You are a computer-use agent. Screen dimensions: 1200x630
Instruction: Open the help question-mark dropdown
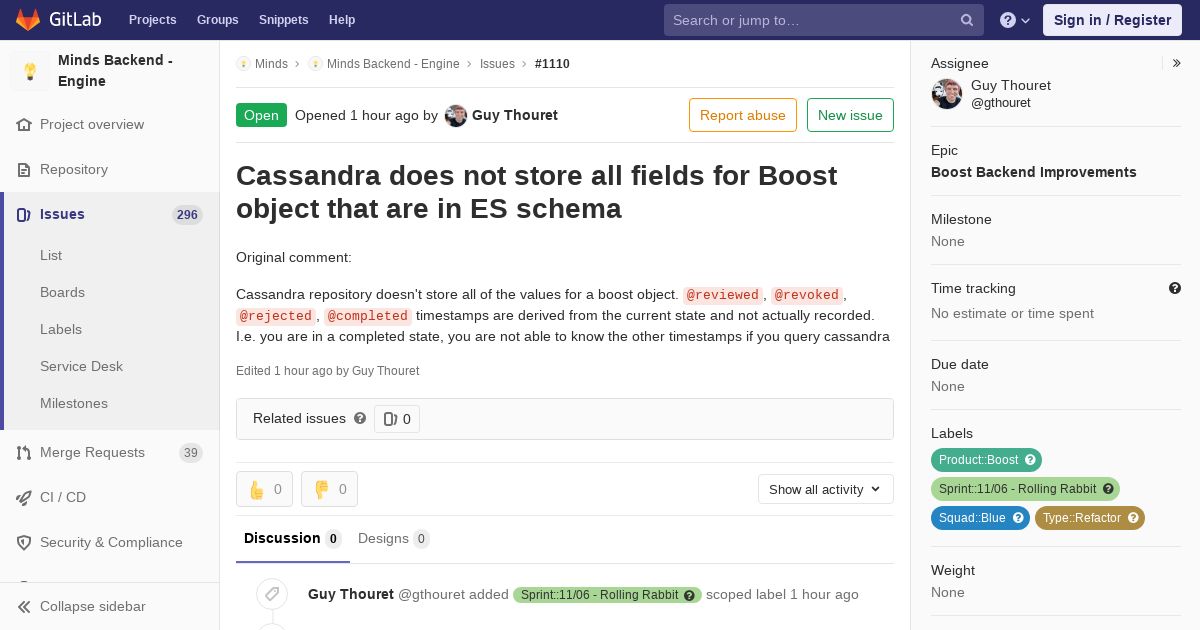(1015, 20)
